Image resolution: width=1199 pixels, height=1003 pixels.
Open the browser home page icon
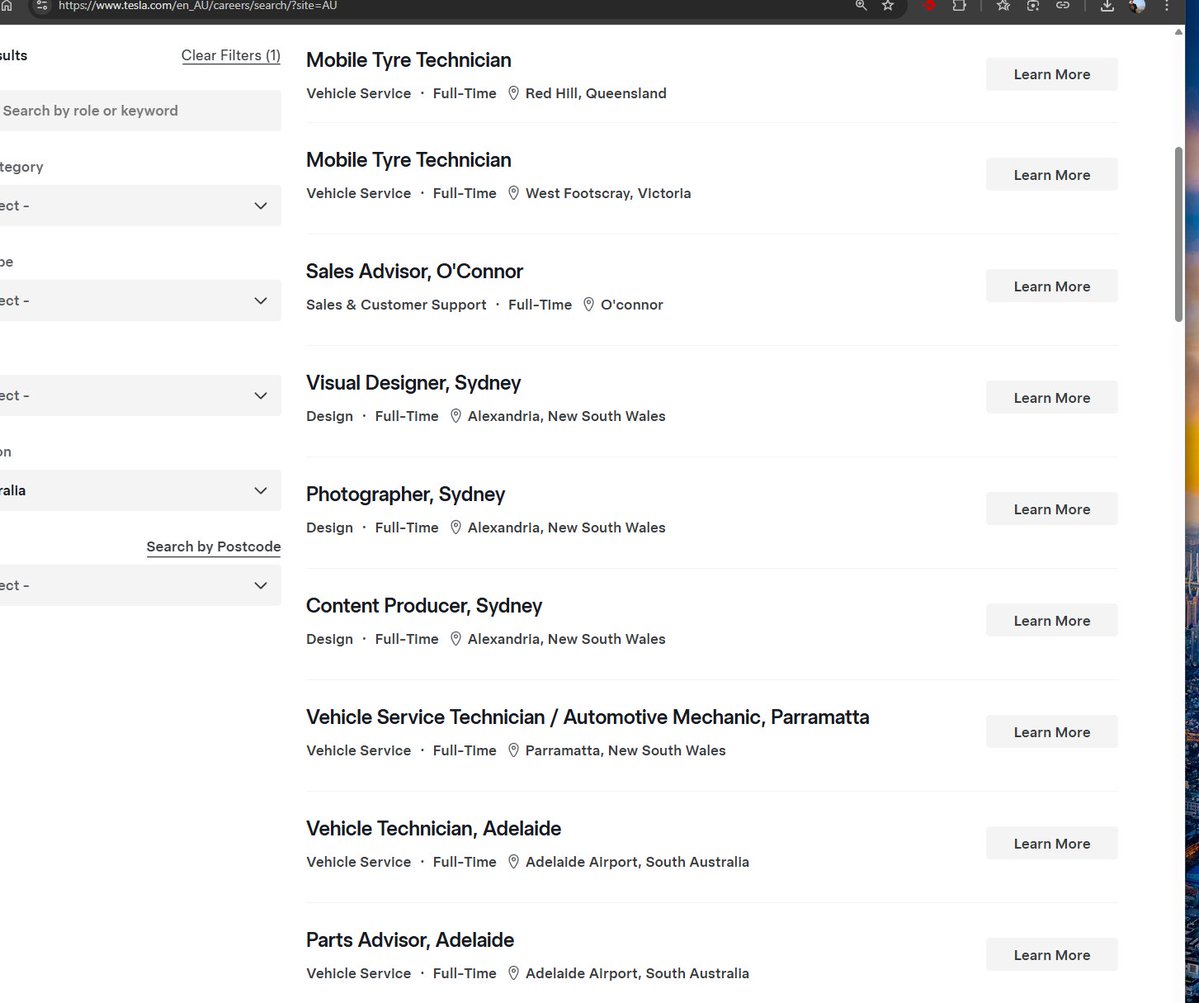(6, 5)
